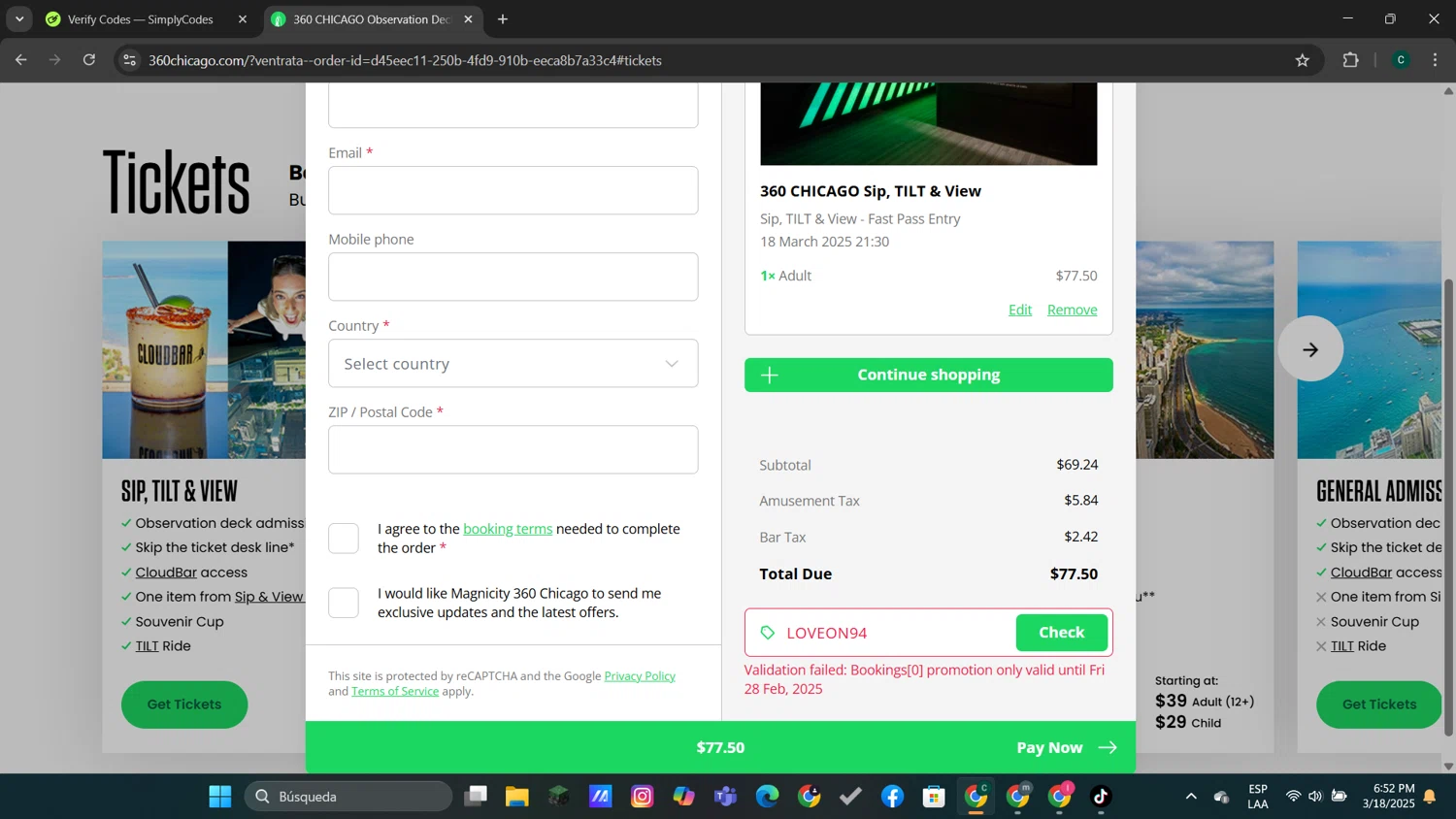Open the tab search dropdown arrow
Screen dimensions: 1456x819
pyautogui.click(x=19, y=19)
